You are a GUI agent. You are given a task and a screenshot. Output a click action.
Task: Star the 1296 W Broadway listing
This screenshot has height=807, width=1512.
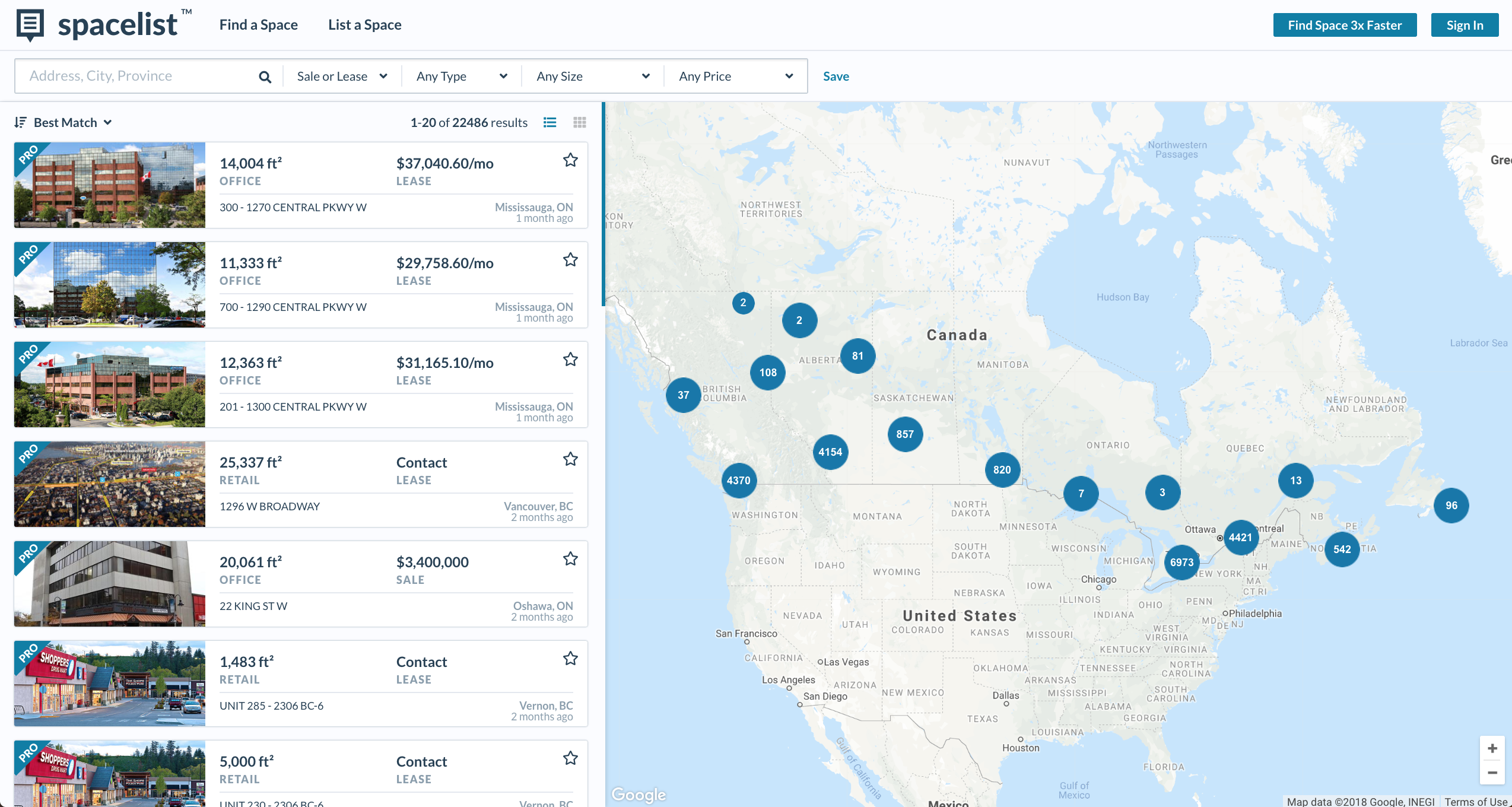[570, 459]
